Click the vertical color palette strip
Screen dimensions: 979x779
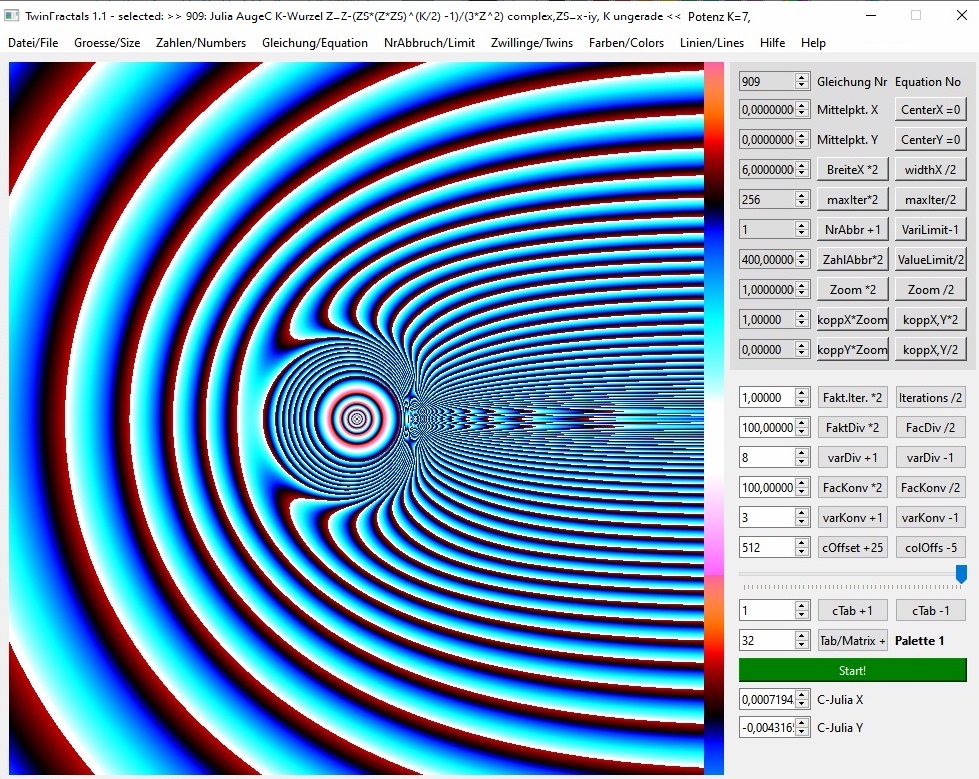click(714, 418)
